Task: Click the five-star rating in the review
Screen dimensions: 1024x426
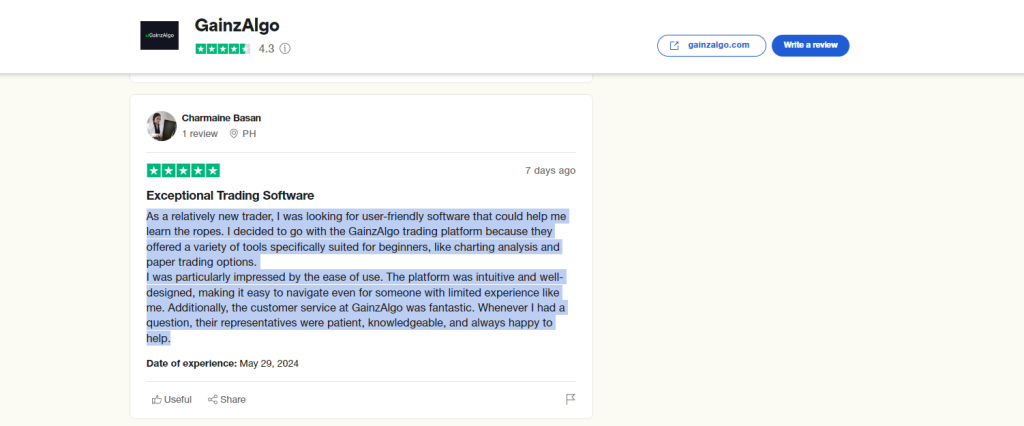Action: [184, 171]
